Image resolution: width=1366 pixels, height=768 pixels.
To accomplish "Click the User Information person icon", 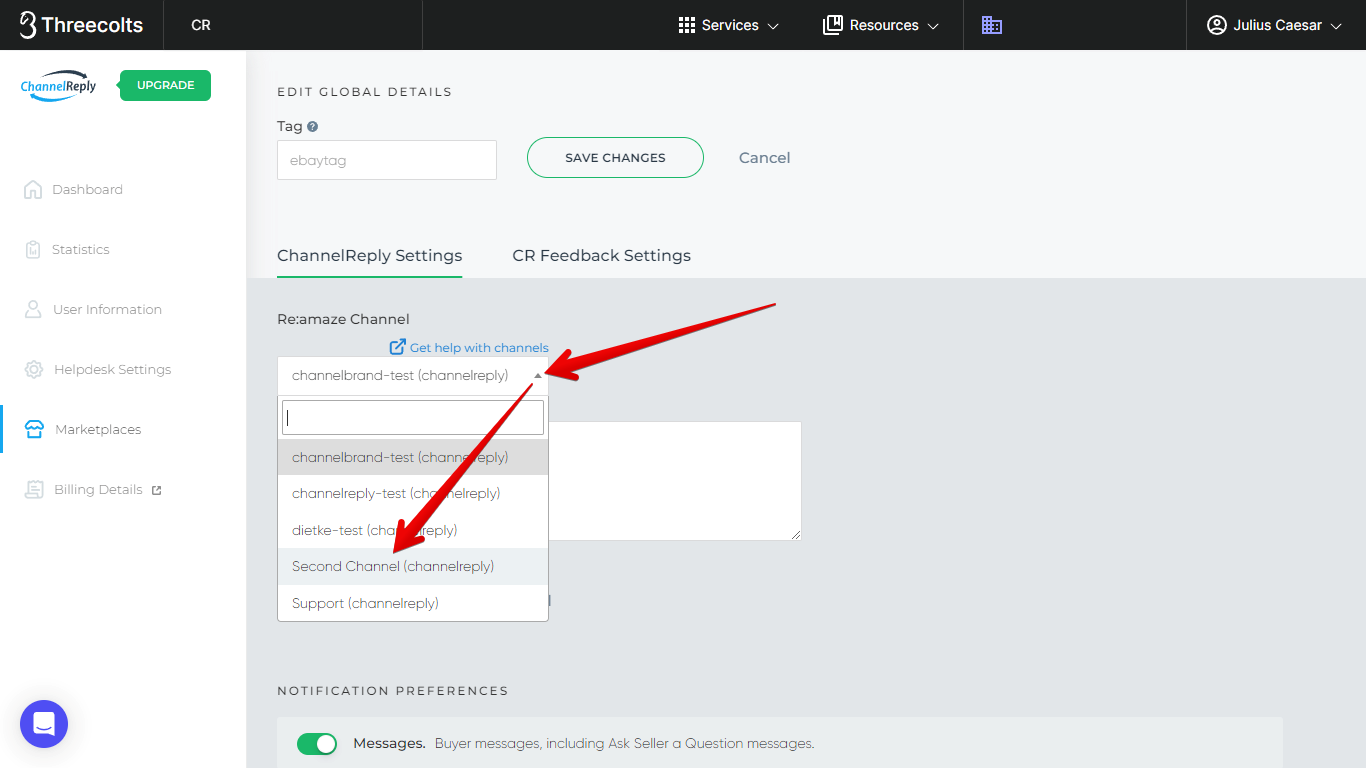I will pos(33,309).
